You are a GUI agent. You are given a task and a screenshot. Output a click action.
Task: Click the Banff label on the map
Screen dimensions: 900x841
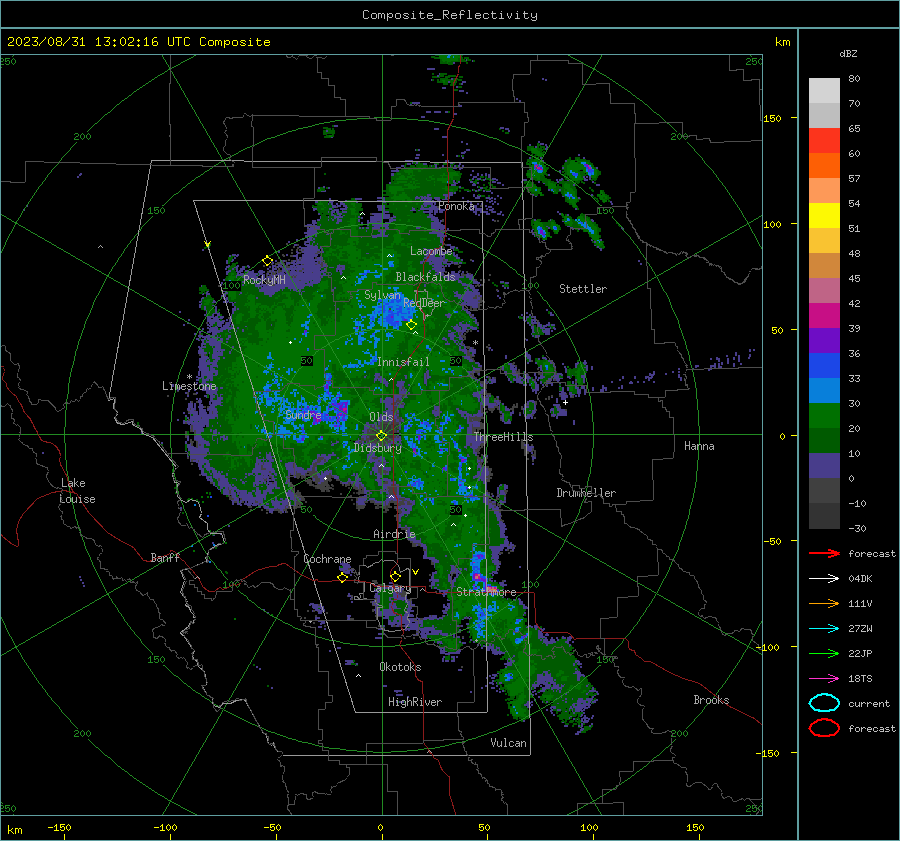point(165,558)
